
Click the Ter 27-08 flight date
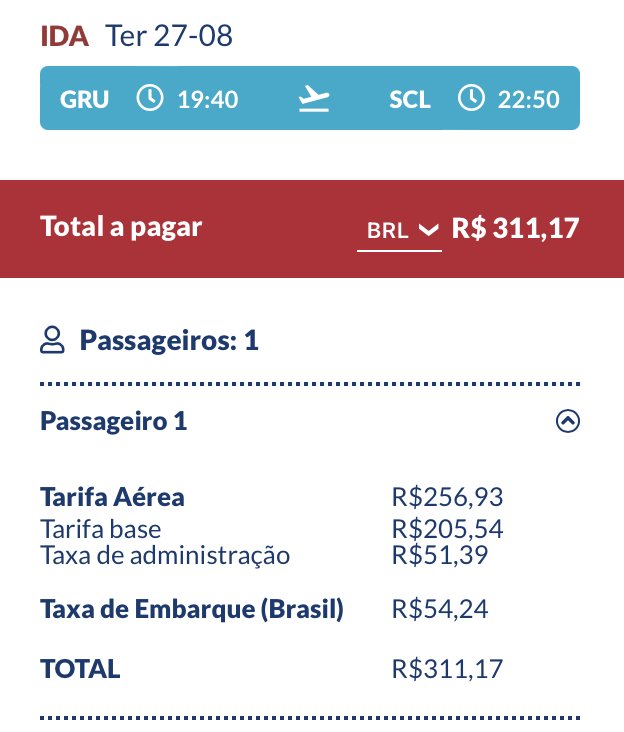pyautogui.click(x=168, y=35)
